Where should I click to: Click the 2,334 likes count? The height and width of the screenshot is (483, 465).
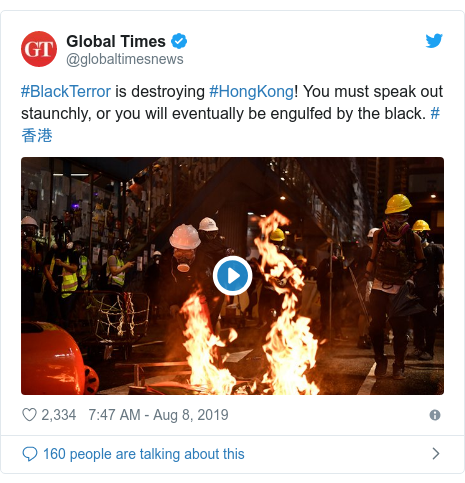pos(59,415)
